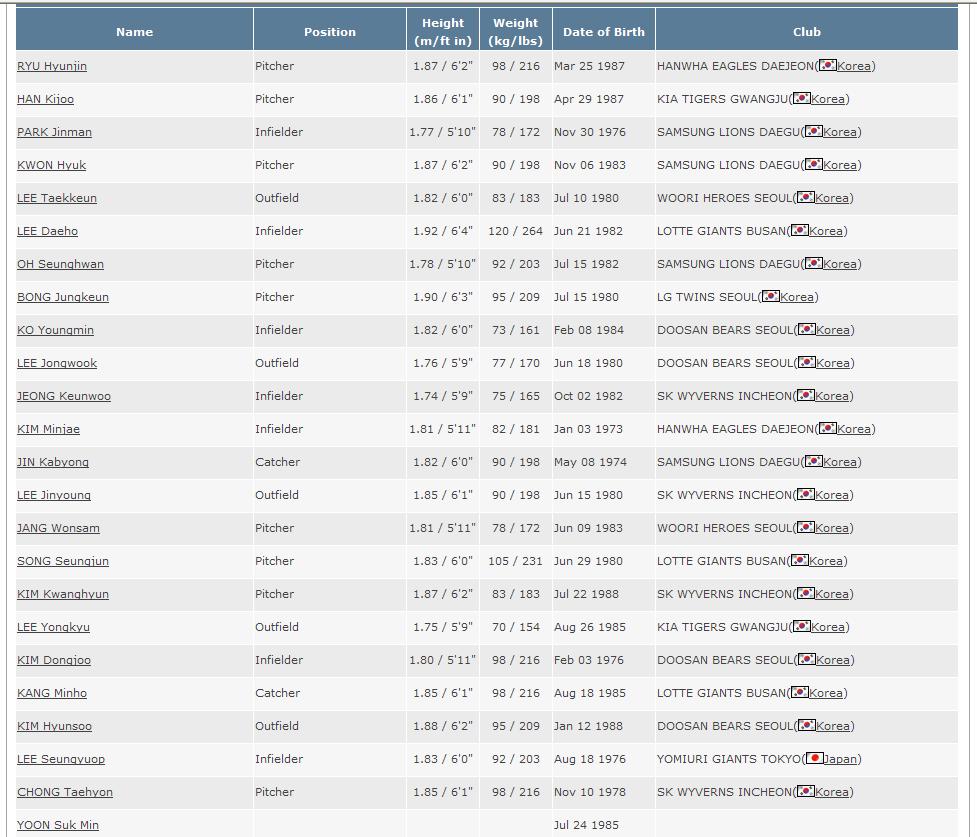This screenshot has width=977, height=837.
Task: Click the Club column header
Action: coord(807,31)
